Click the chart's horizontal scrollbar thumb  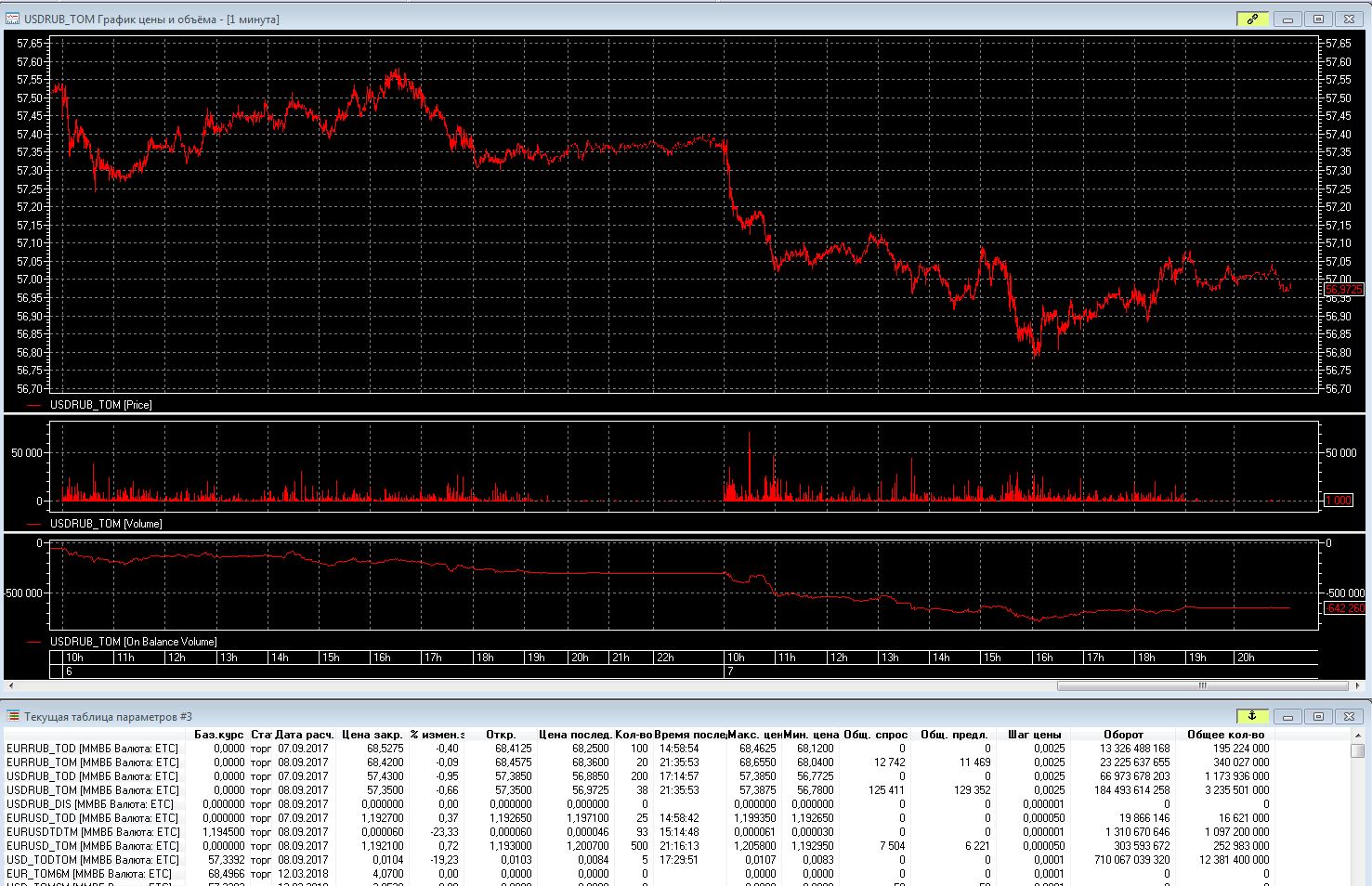click(1202, 686)
